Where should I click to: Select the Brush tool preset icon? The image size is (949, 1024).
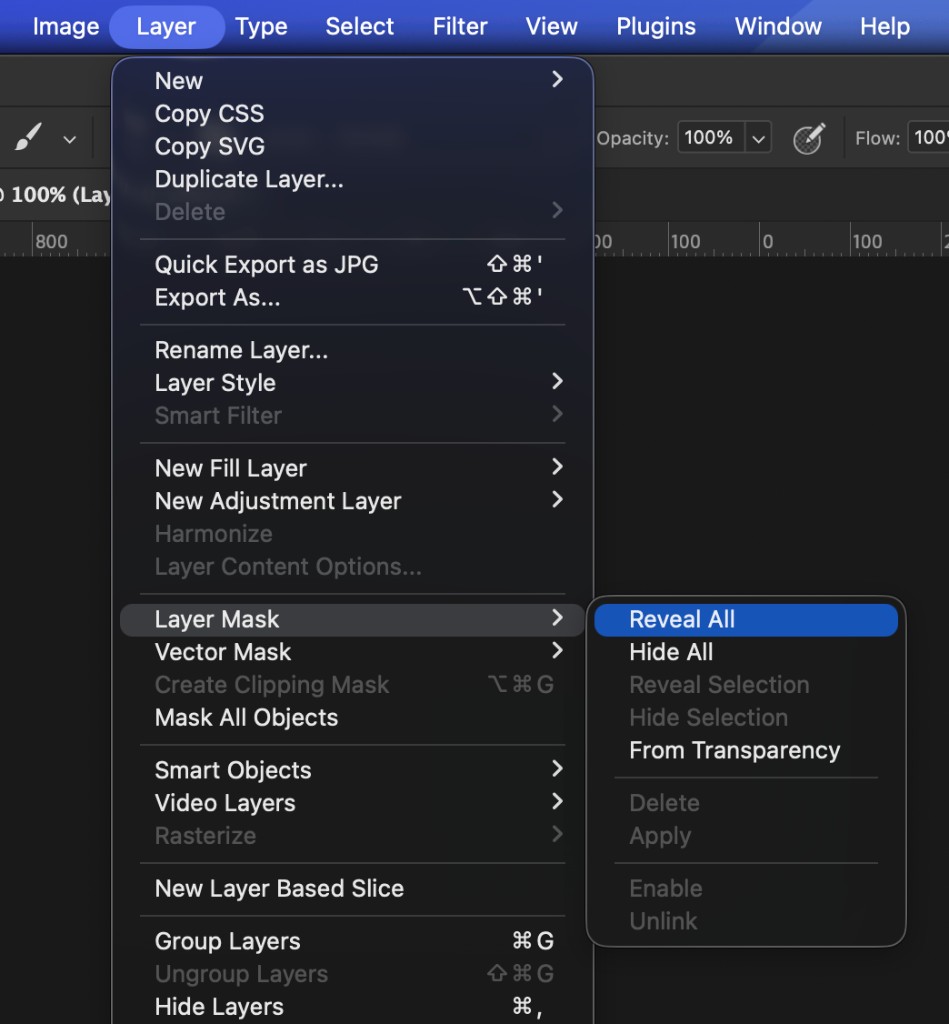coord(28,138)
